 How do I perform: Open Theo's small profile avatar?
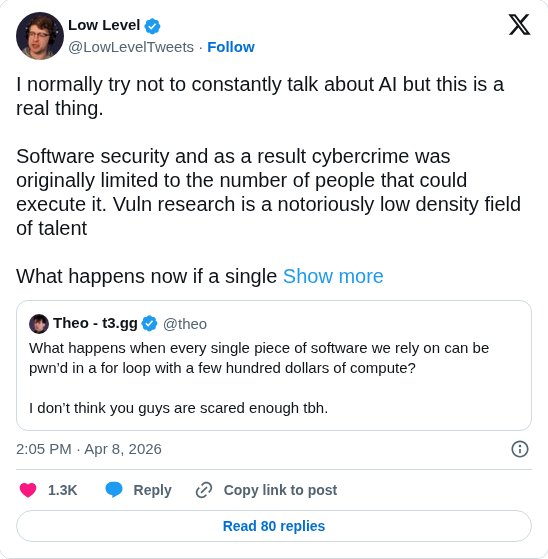click(x=39, y=324)
